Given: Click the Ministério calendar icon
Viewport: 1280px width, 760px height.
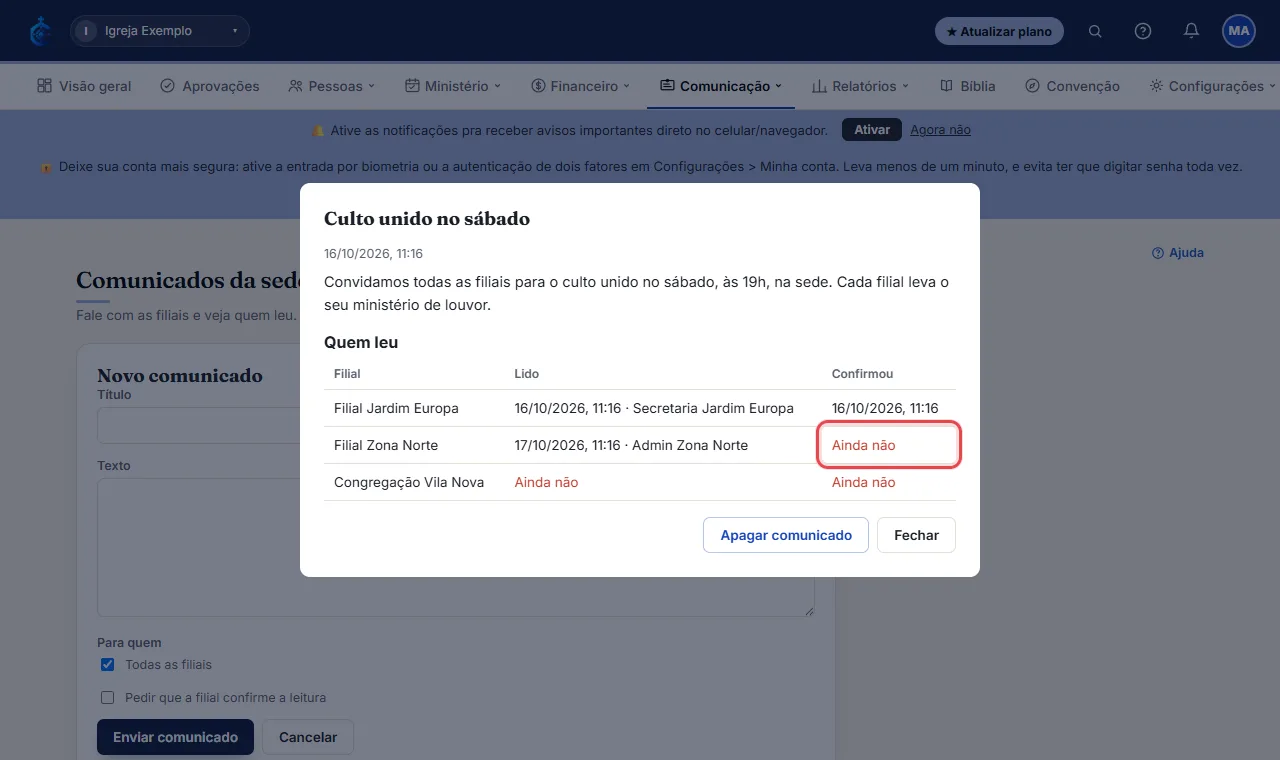Looking at the screenshot, I should tap(412, 86).
